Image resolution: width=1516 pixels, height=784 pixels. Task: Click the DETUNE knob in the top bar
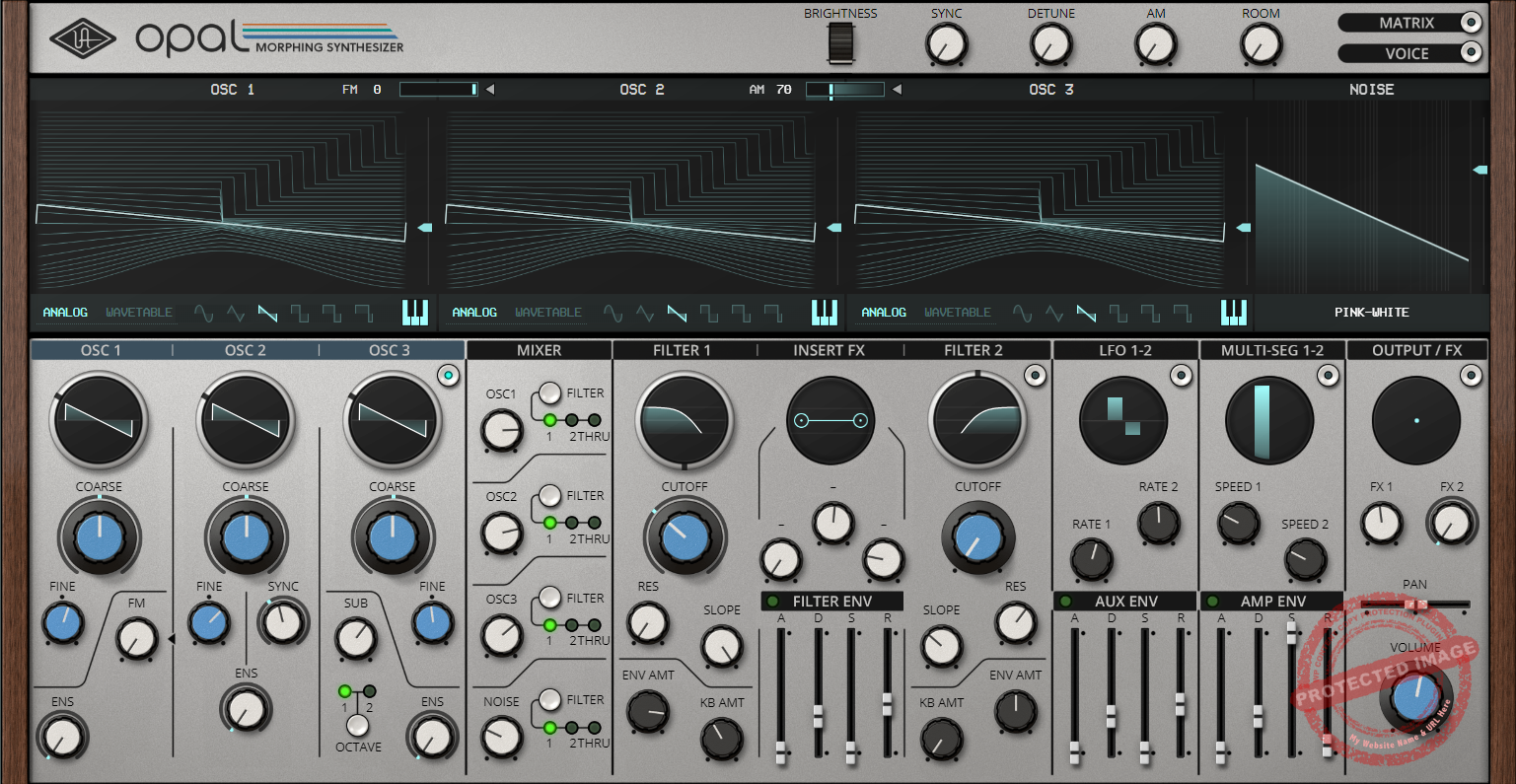coord(1050,44)
